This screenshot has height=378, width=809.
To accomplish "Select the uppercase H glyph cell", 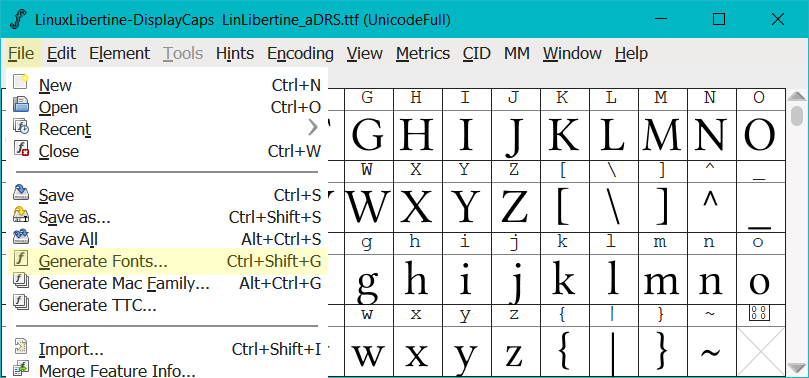I will pyautogui.click(x=417, y=135).
